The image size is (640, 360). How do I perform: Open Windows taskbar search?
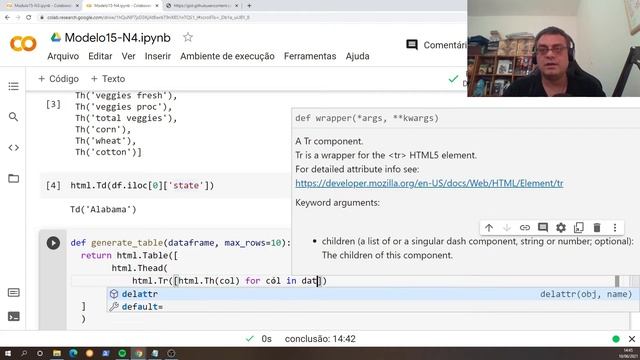pyautogui.click(x=24, y=353)
